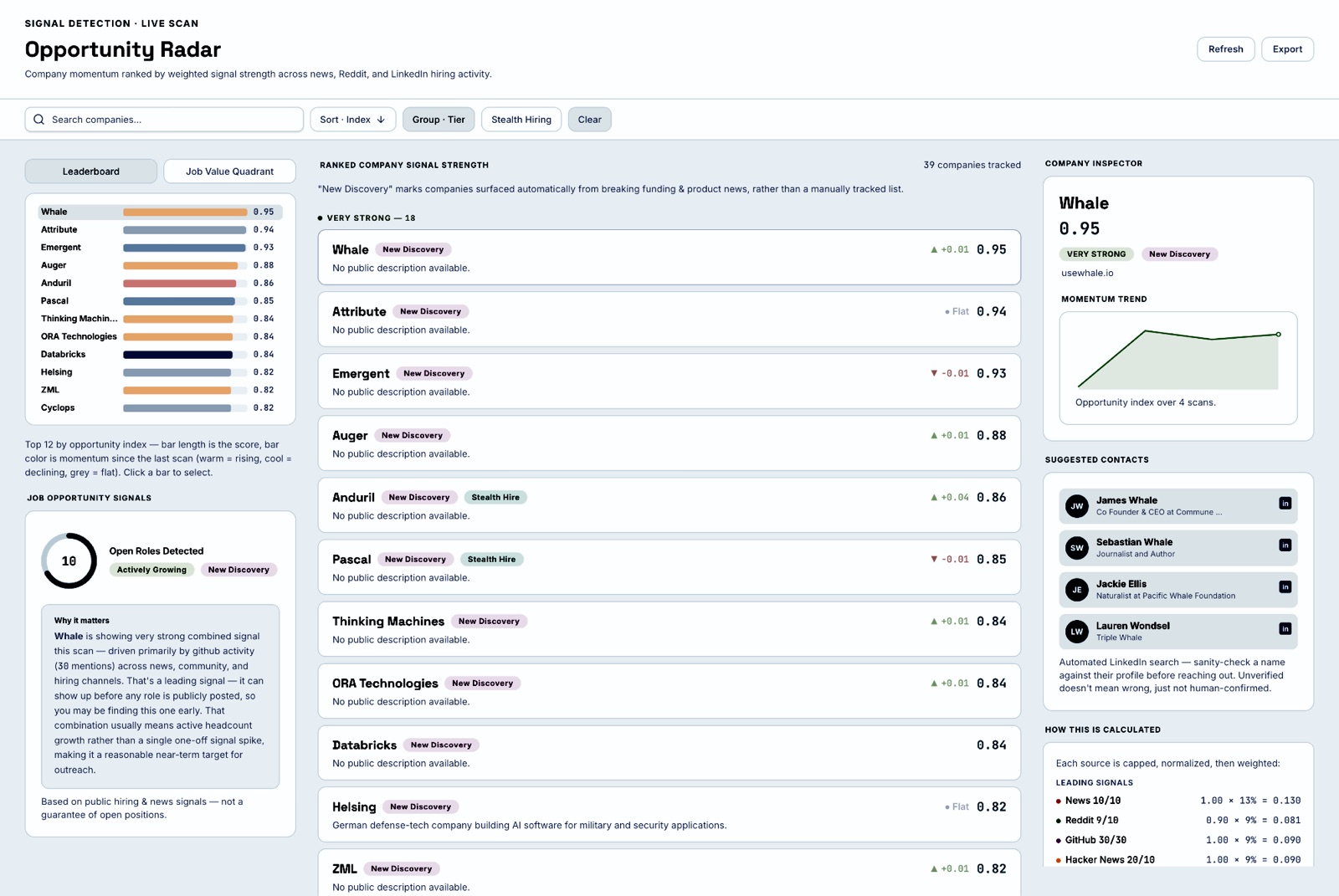Image resolution: width=1339 pixels, height=896 pixels.
Task: Click the Export button
Action: point(1287,49)
